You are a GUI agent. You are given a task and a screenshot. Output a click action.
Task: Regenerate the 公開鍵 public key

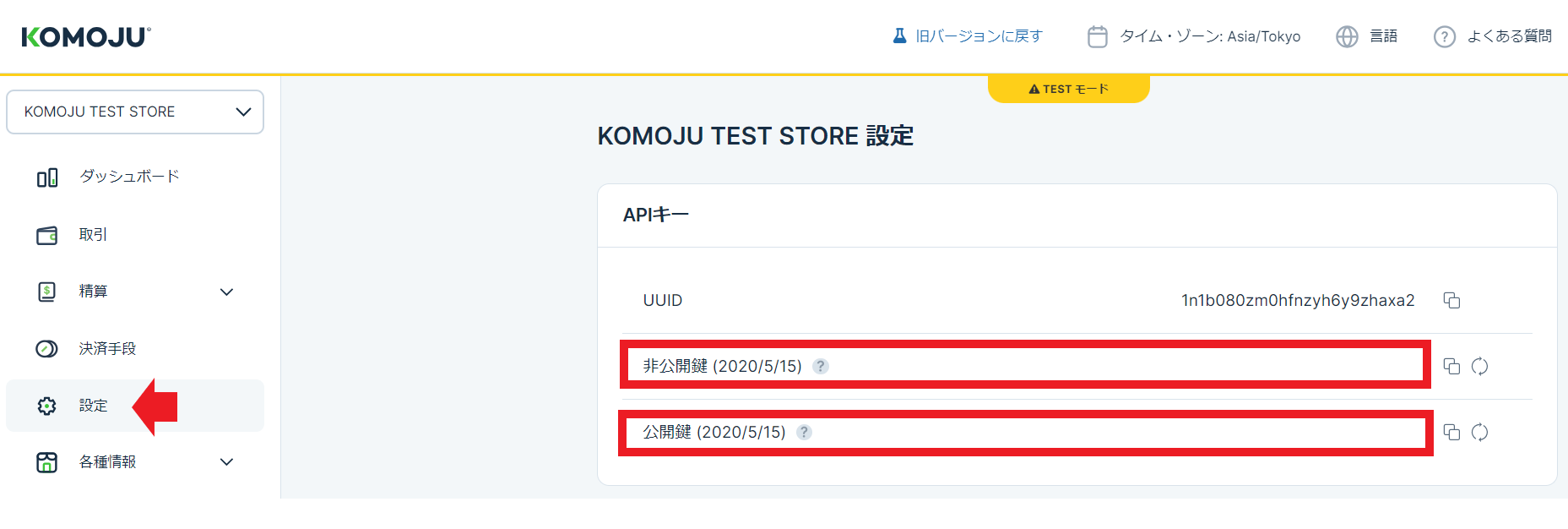click(x=1479, y=433)
